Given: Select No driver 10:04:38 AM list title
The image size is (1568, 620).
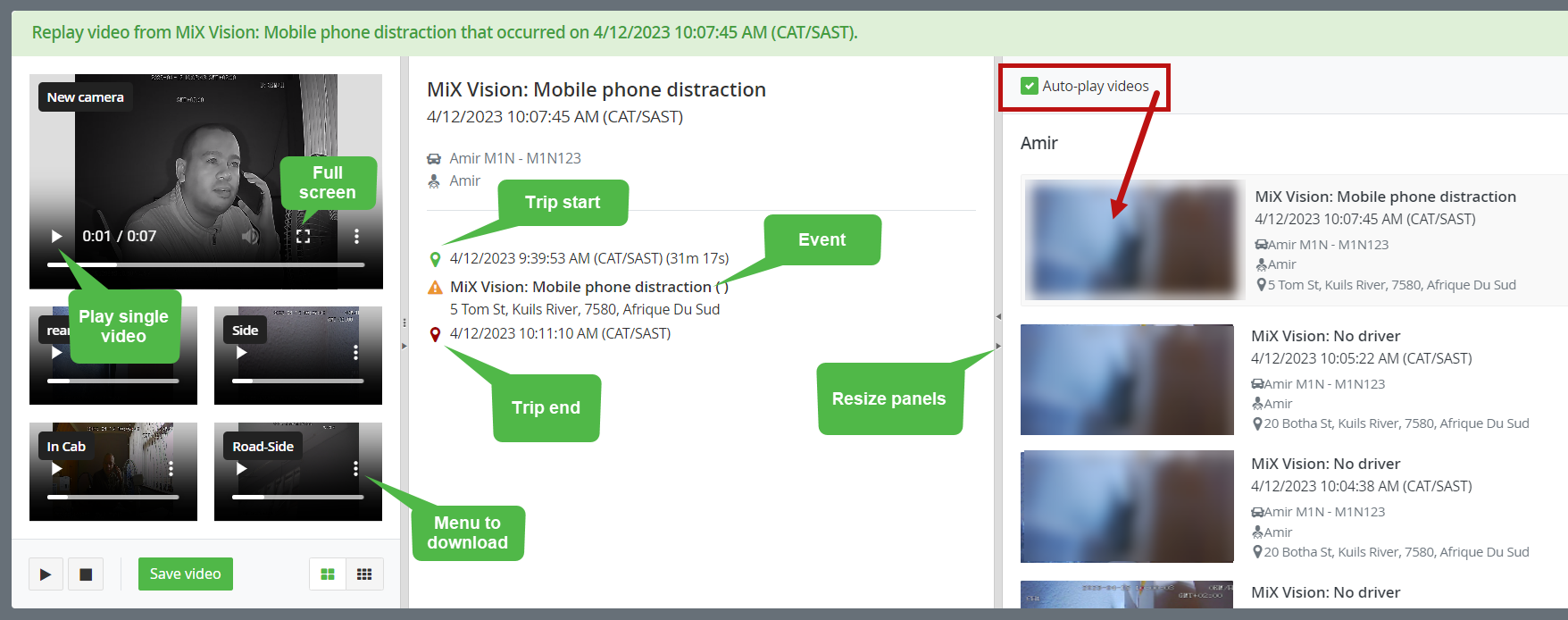Looking at the screenshot, I should pos(1325,464).
